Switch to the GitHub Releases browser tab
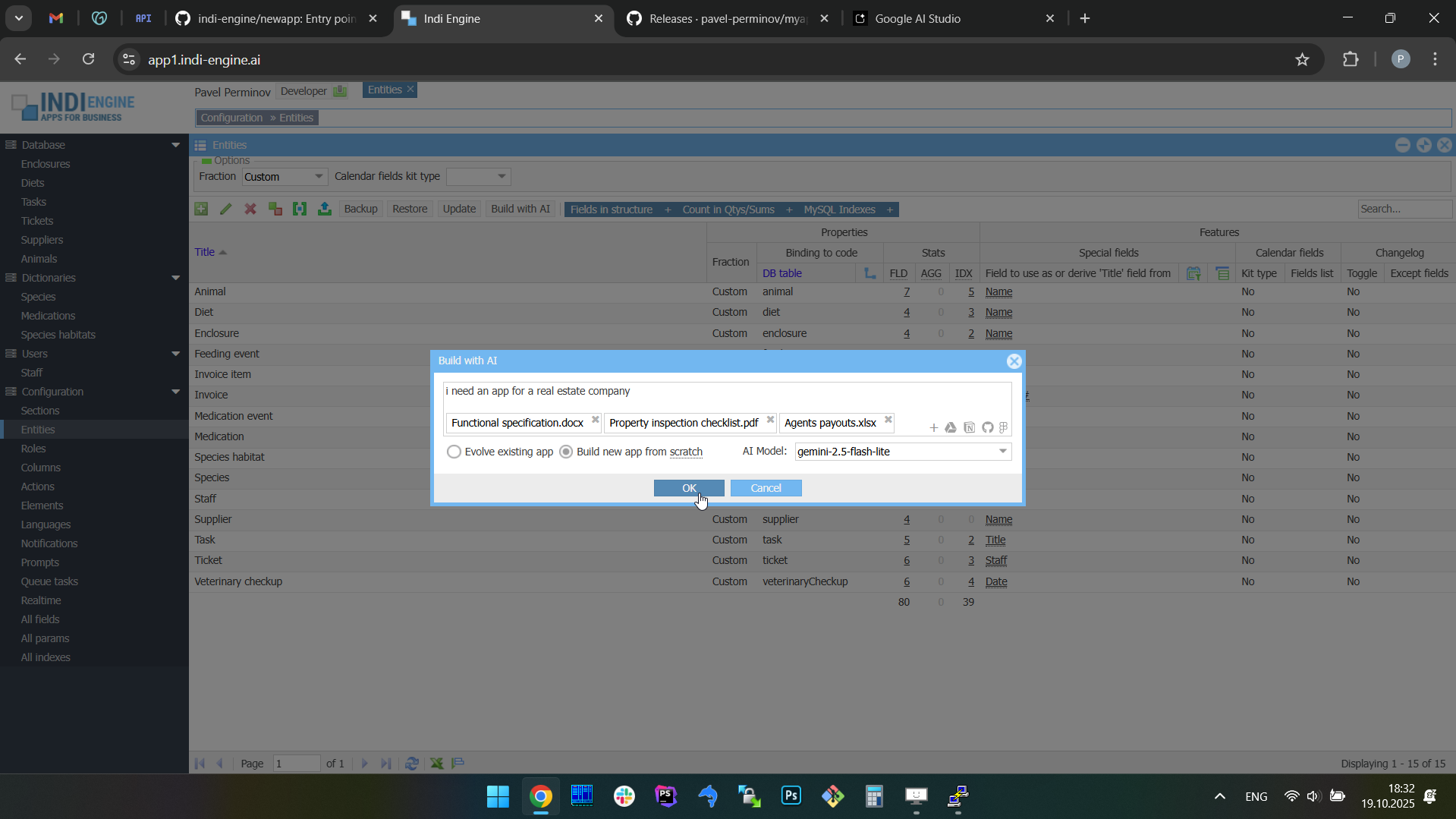1456x819 pixels. [727, 19]
